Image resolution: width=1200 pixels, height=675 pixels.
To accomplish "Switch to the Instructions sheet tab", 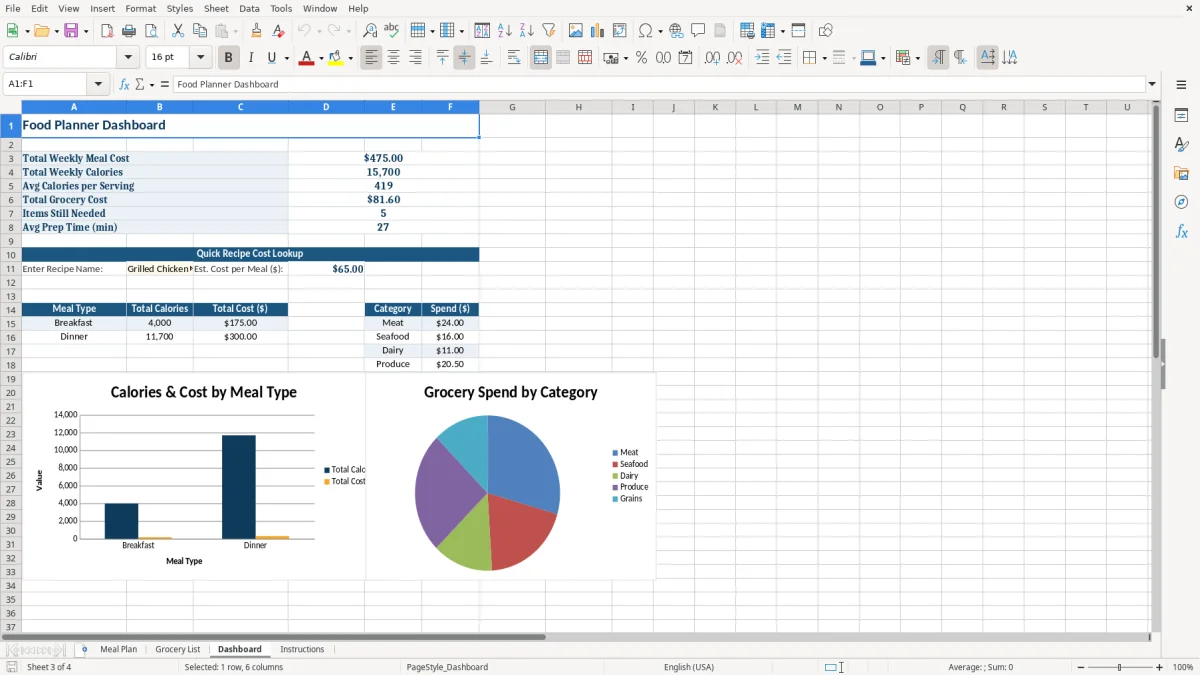I will coord(302,649).
